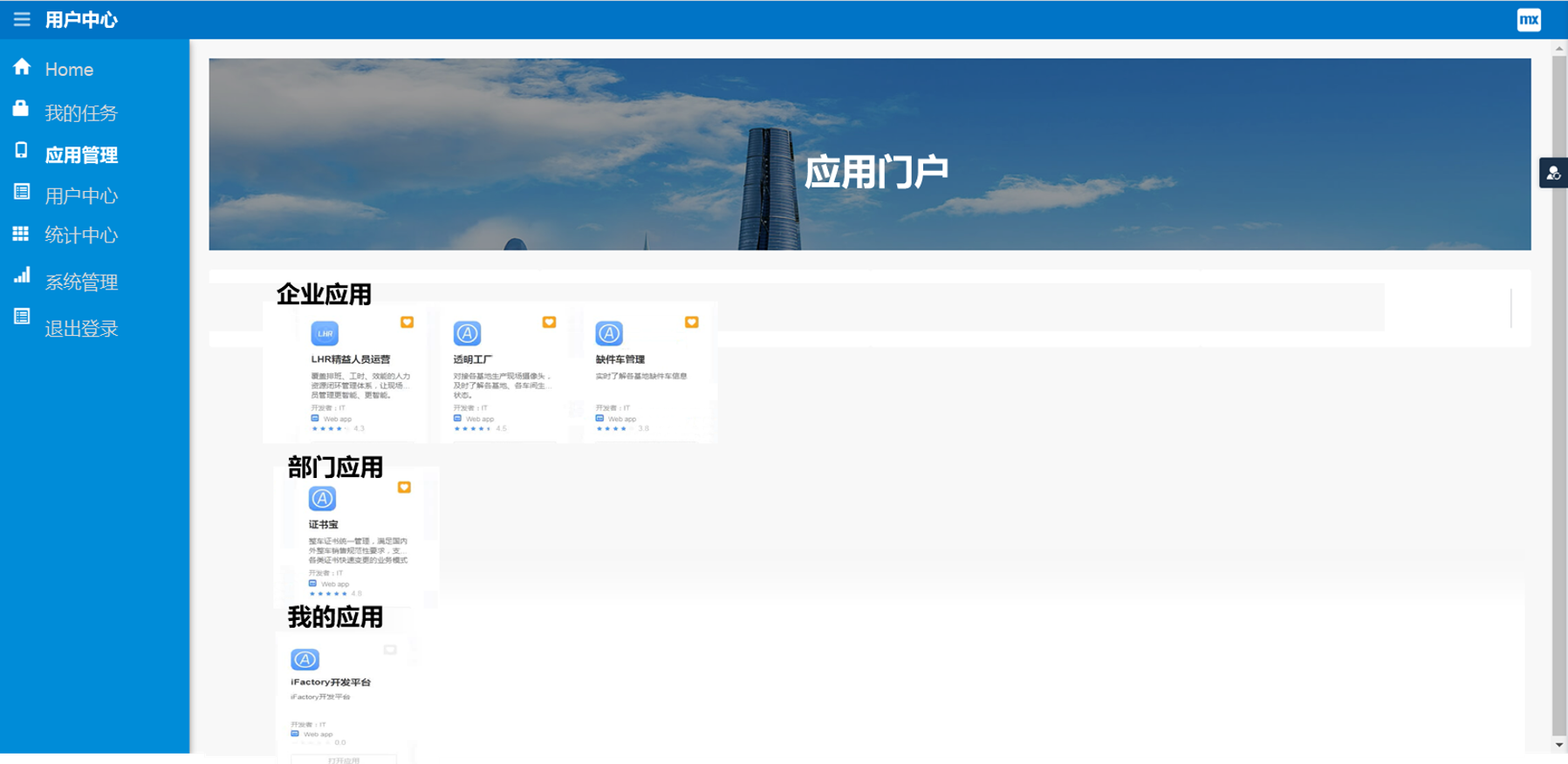
Task: Click the 证书宝 app title
Action: (x=324, y=524)
